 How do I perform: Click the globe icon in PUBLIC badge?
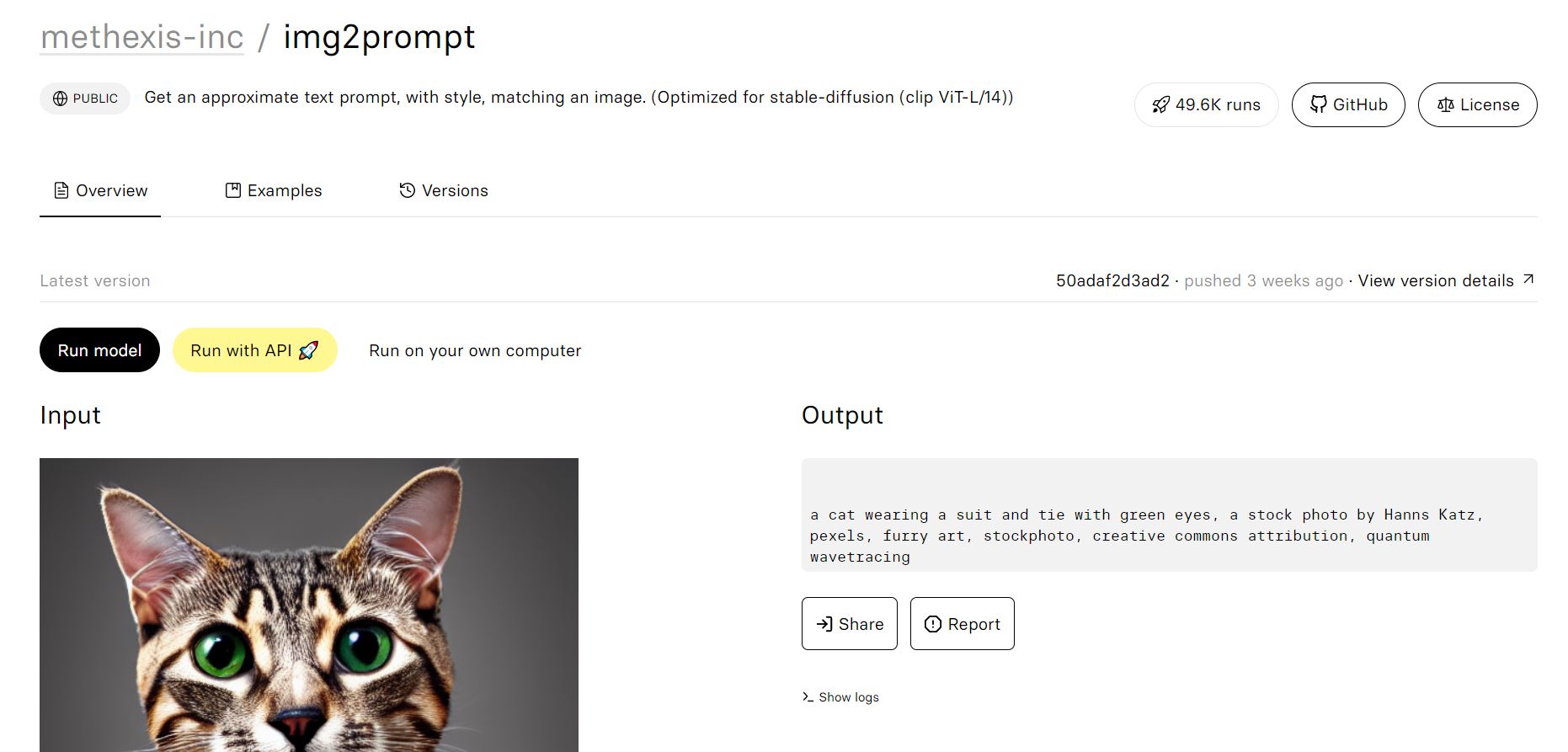point(60,99)
